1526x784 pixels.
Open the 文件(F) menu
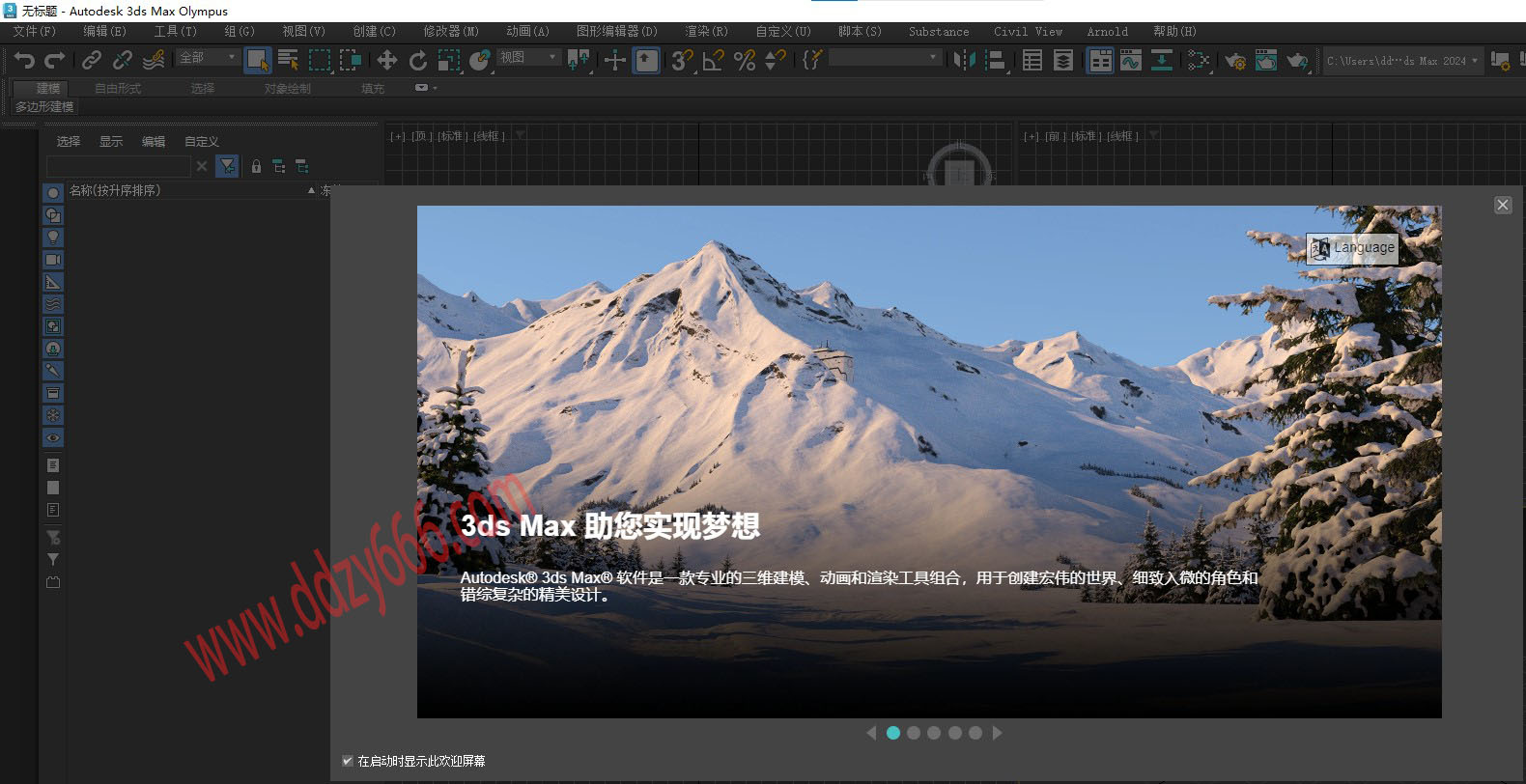(x=35, y=31)
